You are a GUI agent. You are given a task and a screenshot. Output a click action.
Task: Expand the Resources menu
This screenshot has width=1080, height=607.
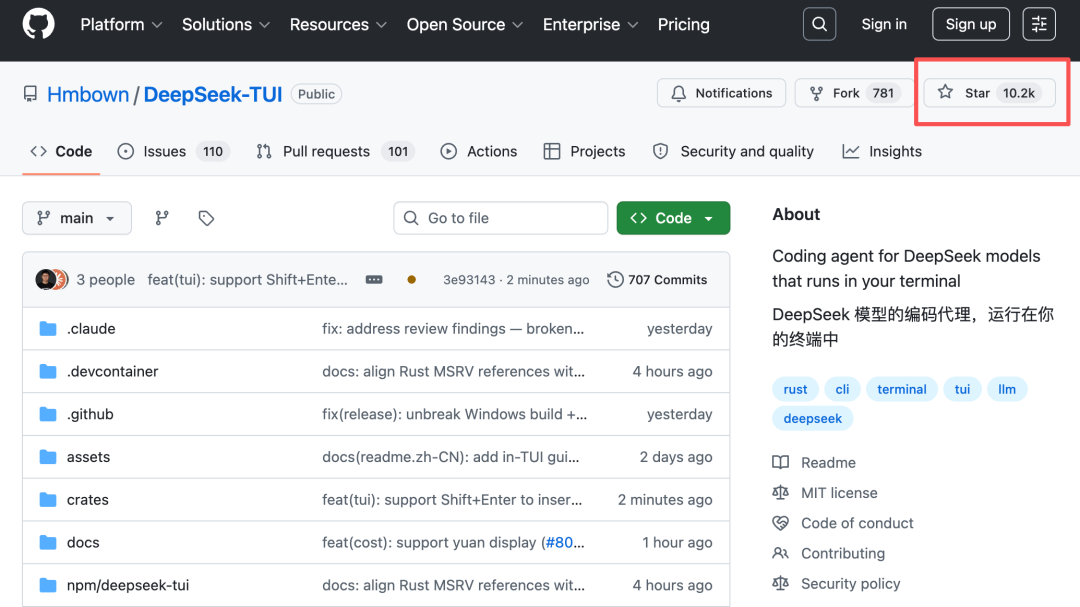(x=338, y=25)
